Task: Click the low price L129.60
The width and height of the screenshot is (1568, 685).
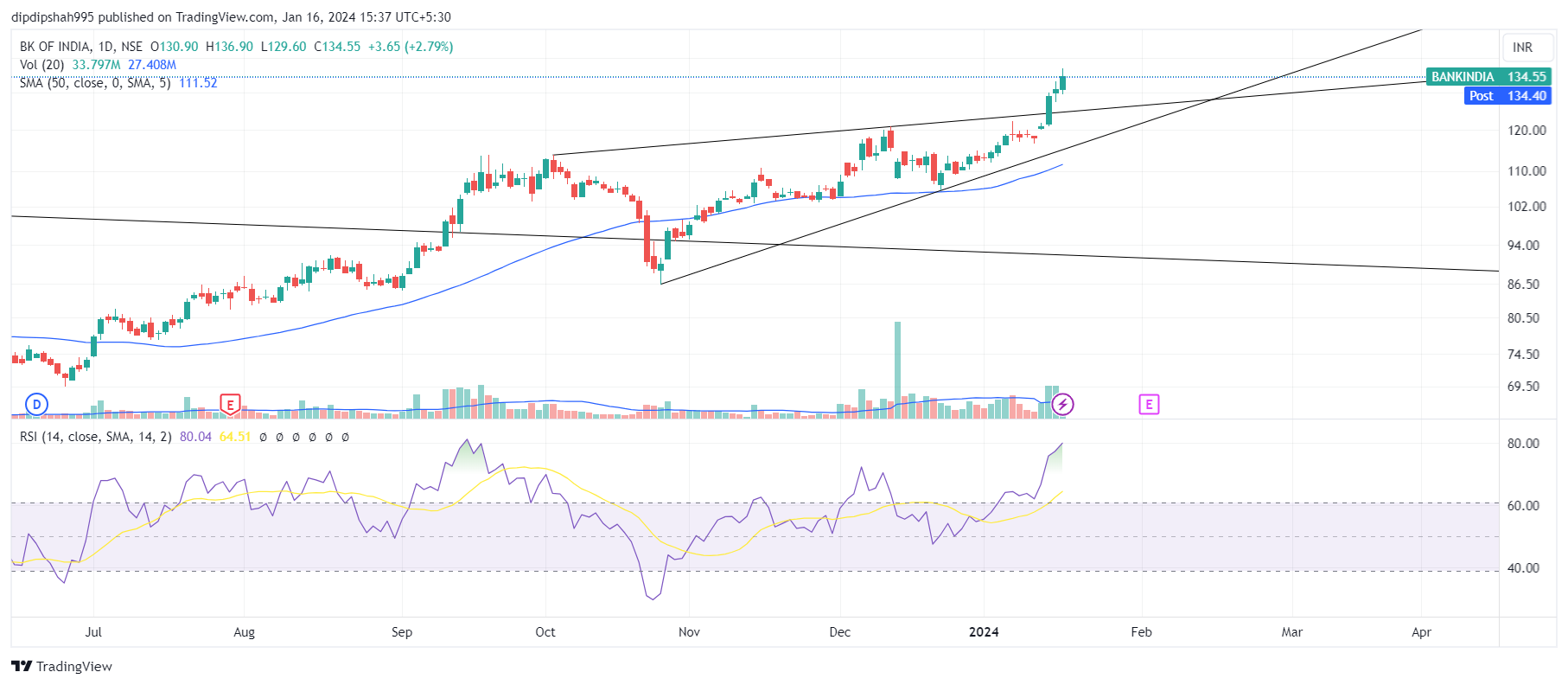Action: [284, 47]
